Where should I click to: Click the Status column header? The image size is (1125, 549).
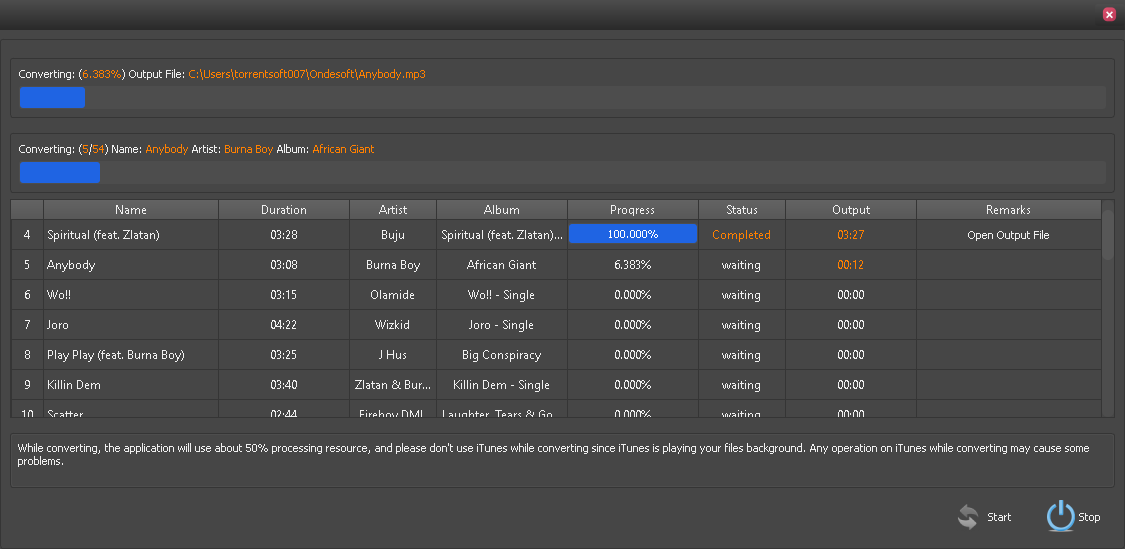coord(741,210)
